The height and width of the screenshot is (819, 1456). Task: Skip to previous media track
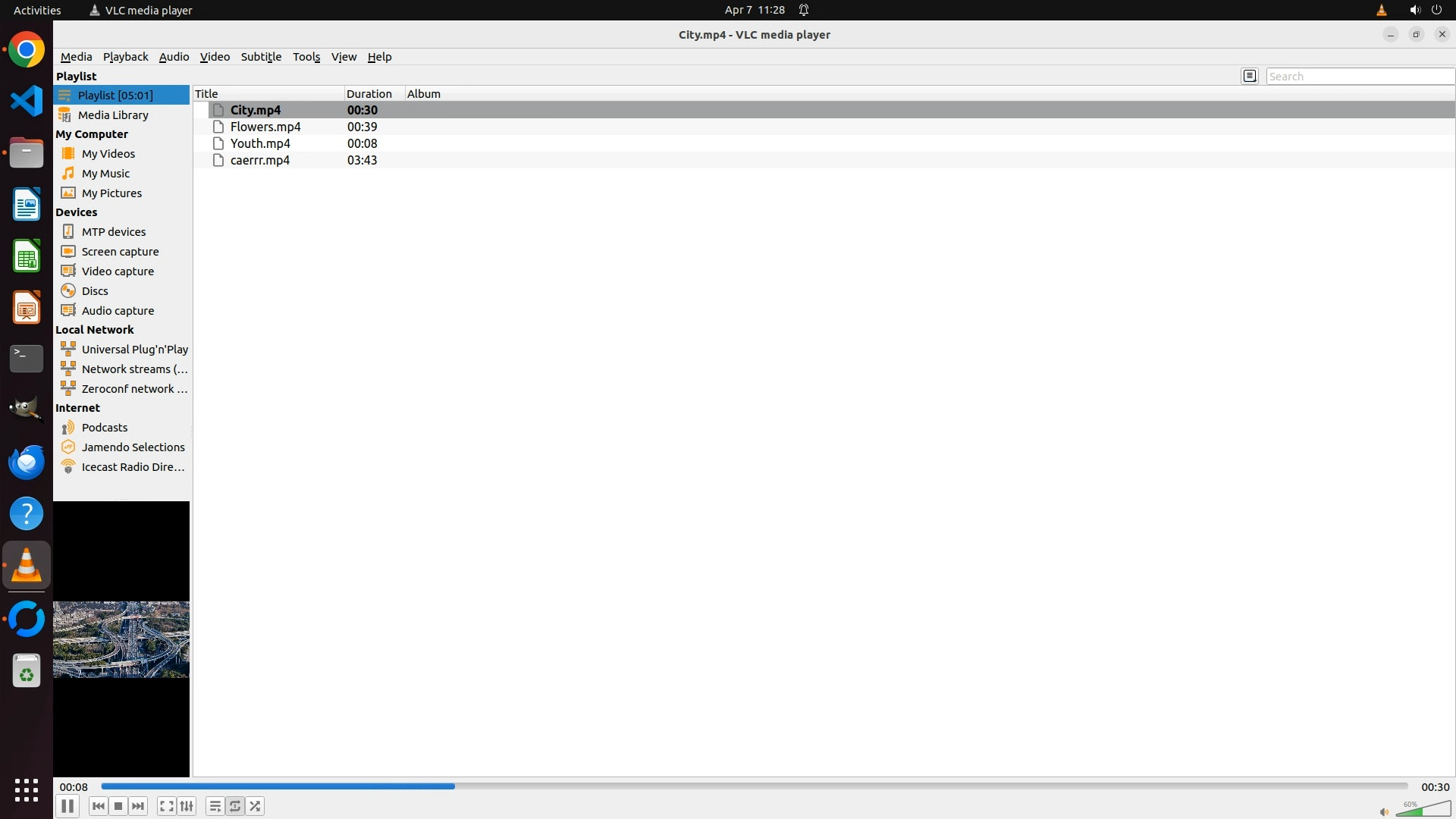coord(99,806)
